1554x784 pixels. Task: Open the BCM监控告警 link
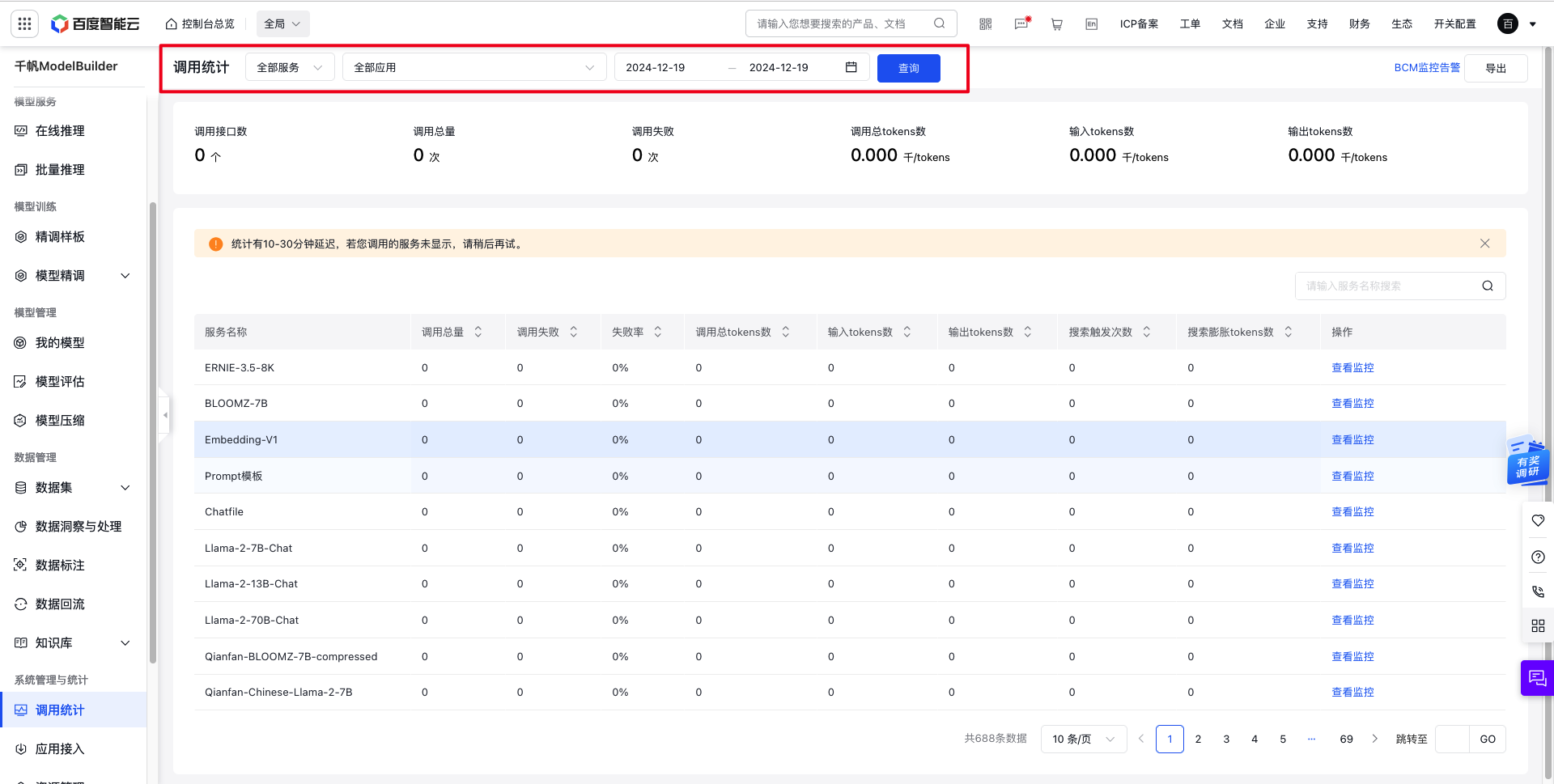[1427, 67]
